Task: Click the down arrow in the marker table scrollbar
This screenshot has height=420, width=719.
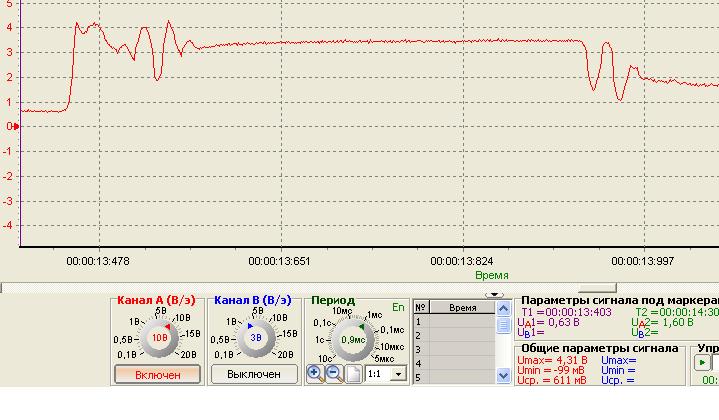Action: 503,376
